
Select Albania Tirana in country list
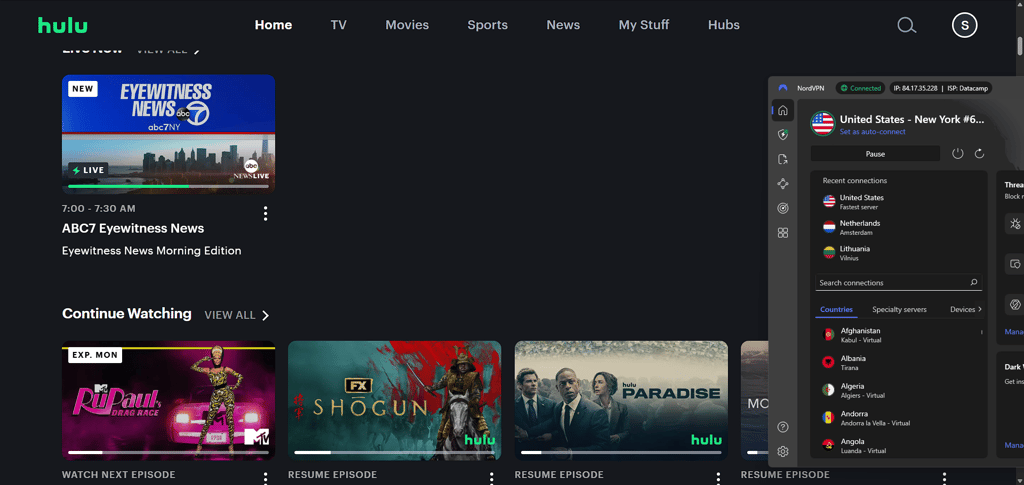pyautogui.click(x=901, y=362)
